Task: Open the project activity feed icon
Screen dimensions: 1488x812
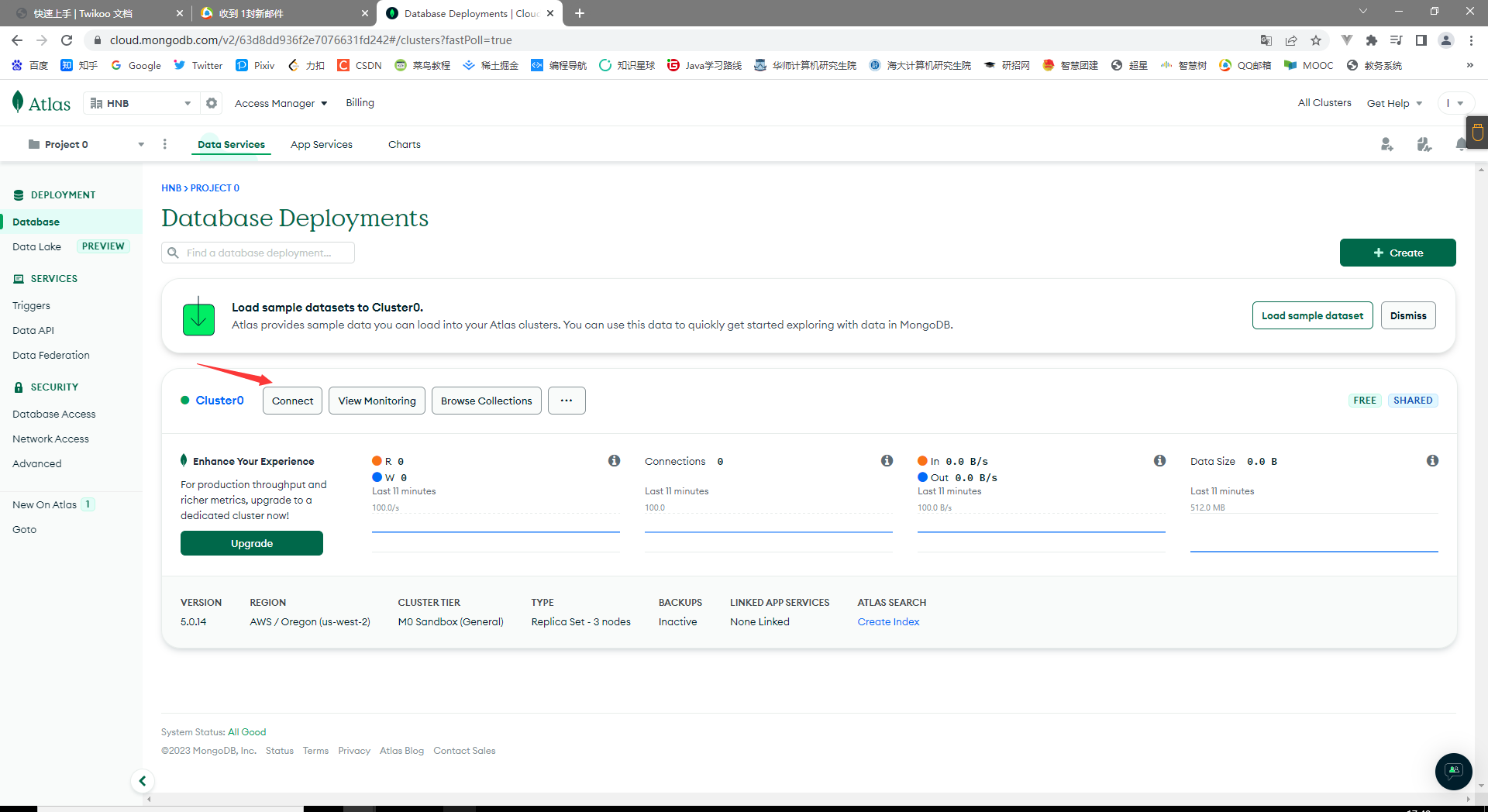Action: [x=1424, y=144]
